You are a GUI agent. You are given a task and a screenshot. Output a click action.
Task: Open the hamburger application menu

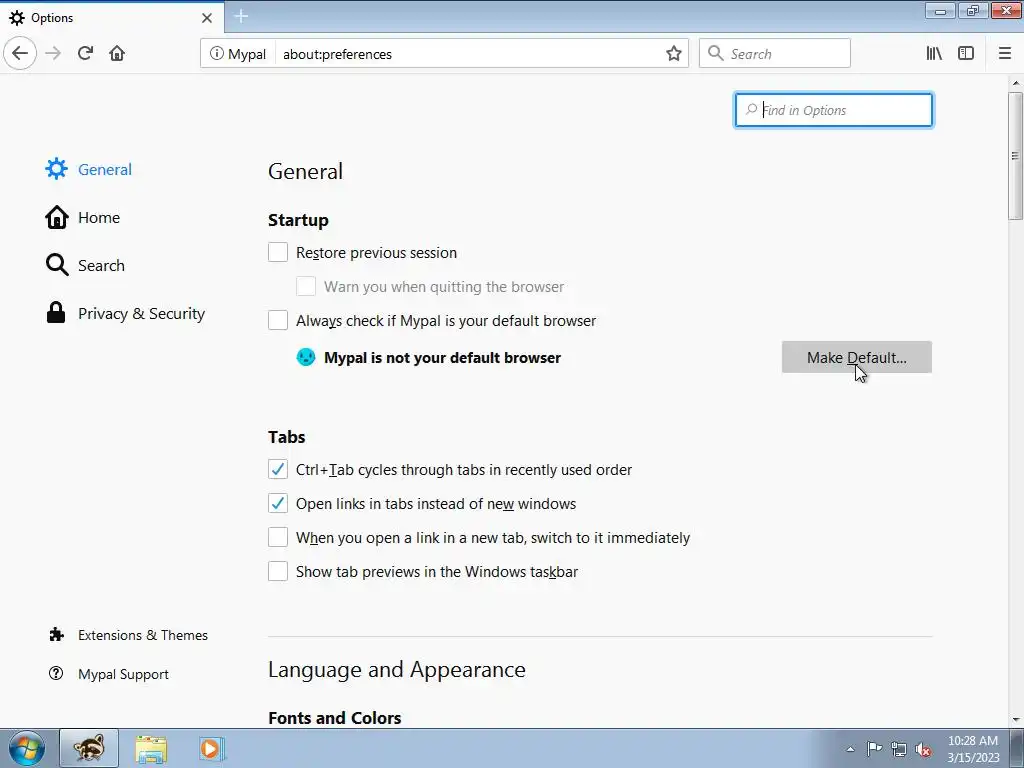tap(1005, 53)
